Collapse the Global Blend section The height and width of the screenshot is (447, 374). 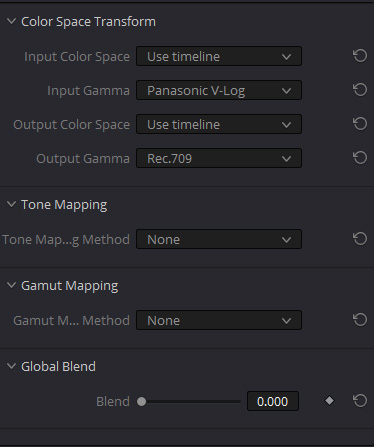pyautogui.click(x=11, y=366)
